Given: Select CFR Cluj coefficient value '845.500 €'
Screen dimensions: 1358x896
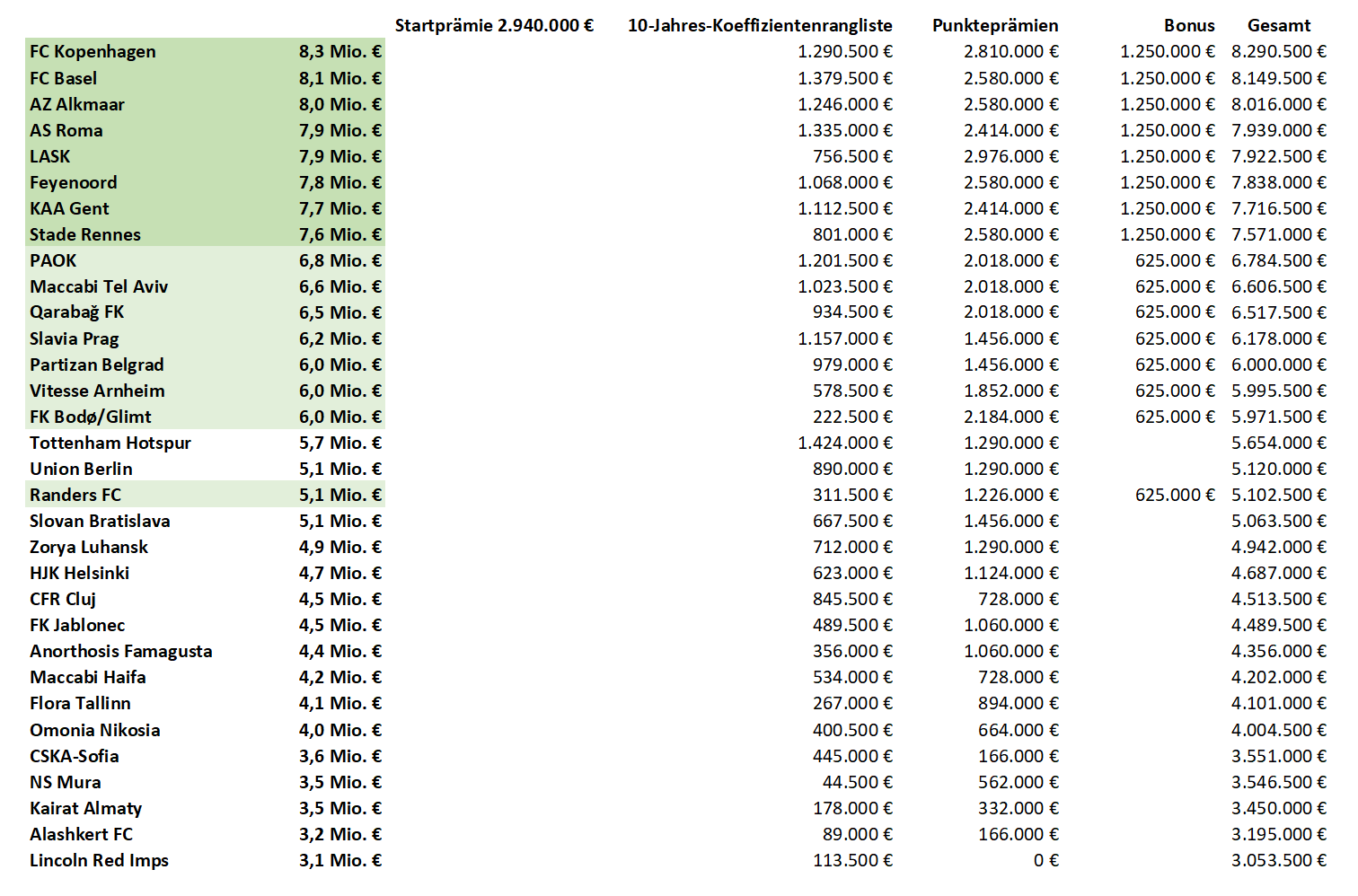Looking at the screenshot, I should point(852,599).
